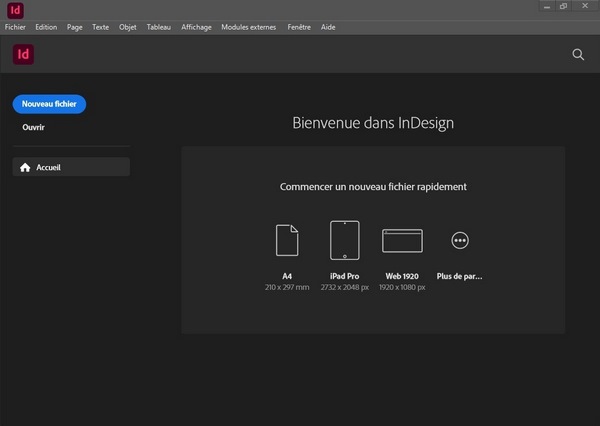Viewport: 600px width, 426px height.
Task: Click the InDesign logo in the header
Action: (23, 54)
